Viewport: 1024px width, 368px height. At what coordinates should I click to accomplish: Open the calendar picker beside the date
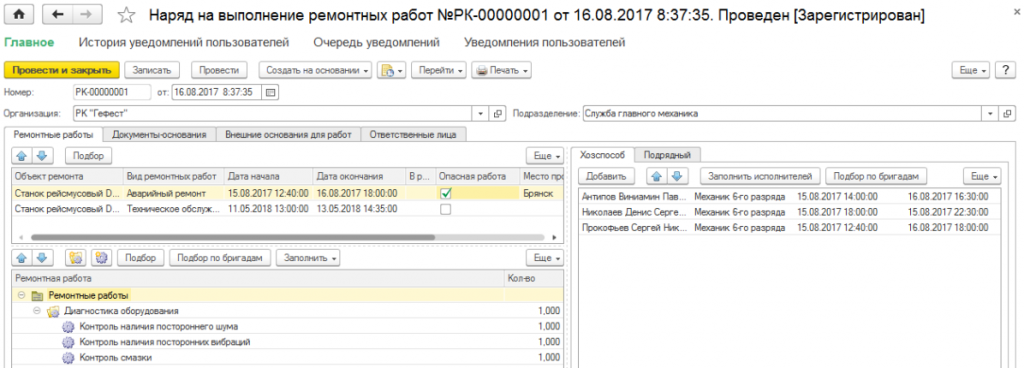coord(271,92)
